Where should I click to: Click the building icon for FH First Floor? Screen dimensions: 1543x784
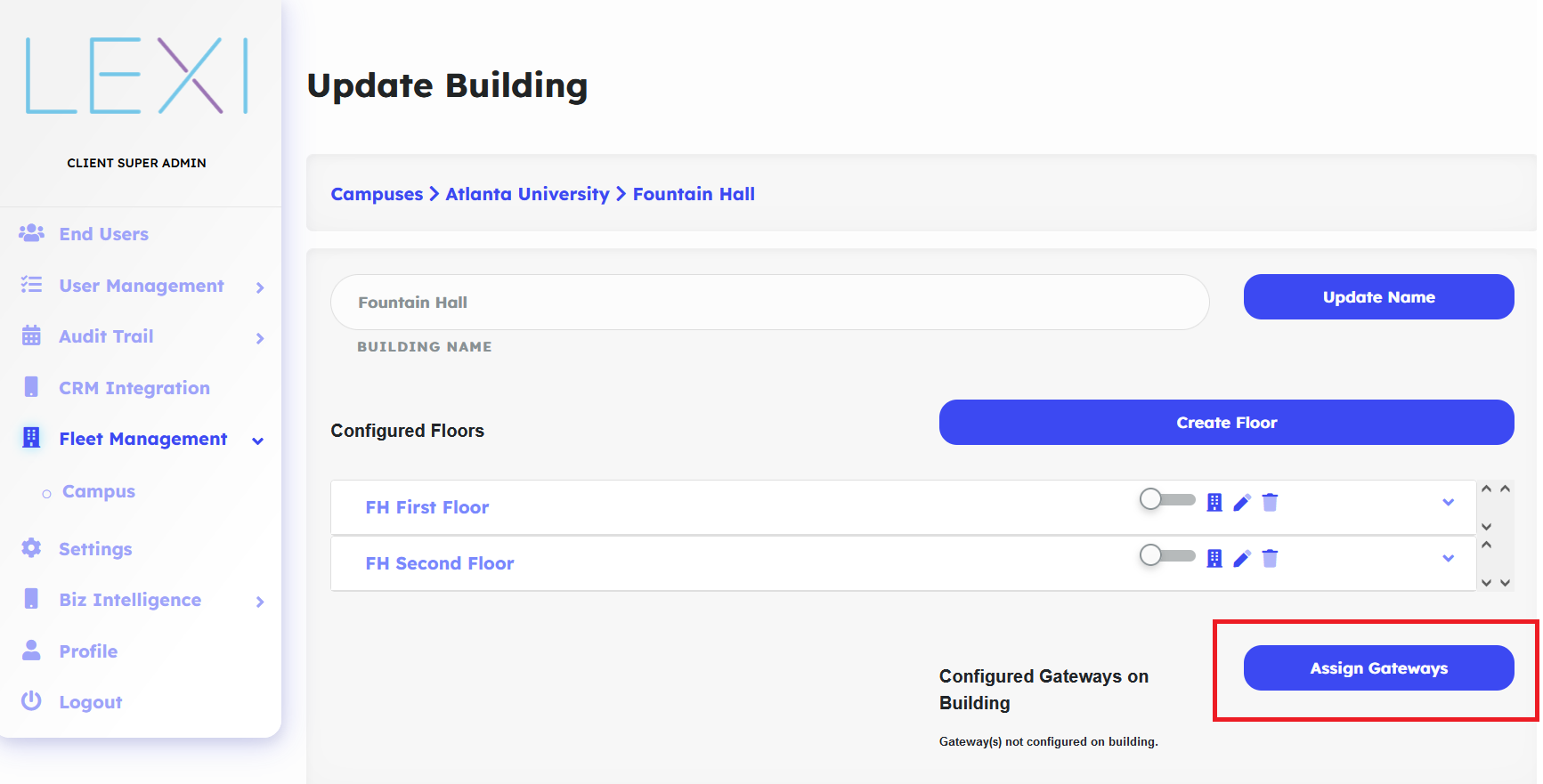[x=1214, y=503]
